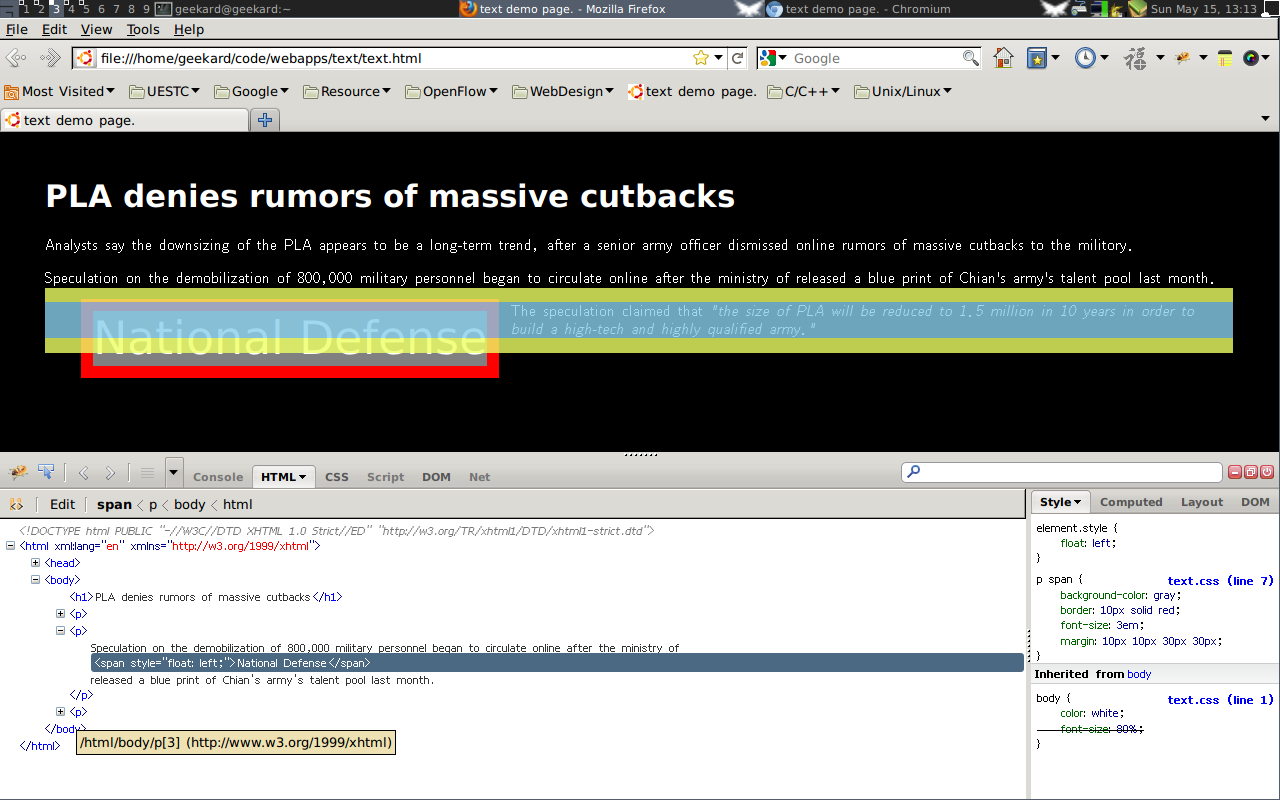Image resolution: width=1280 pixels, height=800 pixels.
Task: Click the reload page icon
Action: click(x=738, y=58)
